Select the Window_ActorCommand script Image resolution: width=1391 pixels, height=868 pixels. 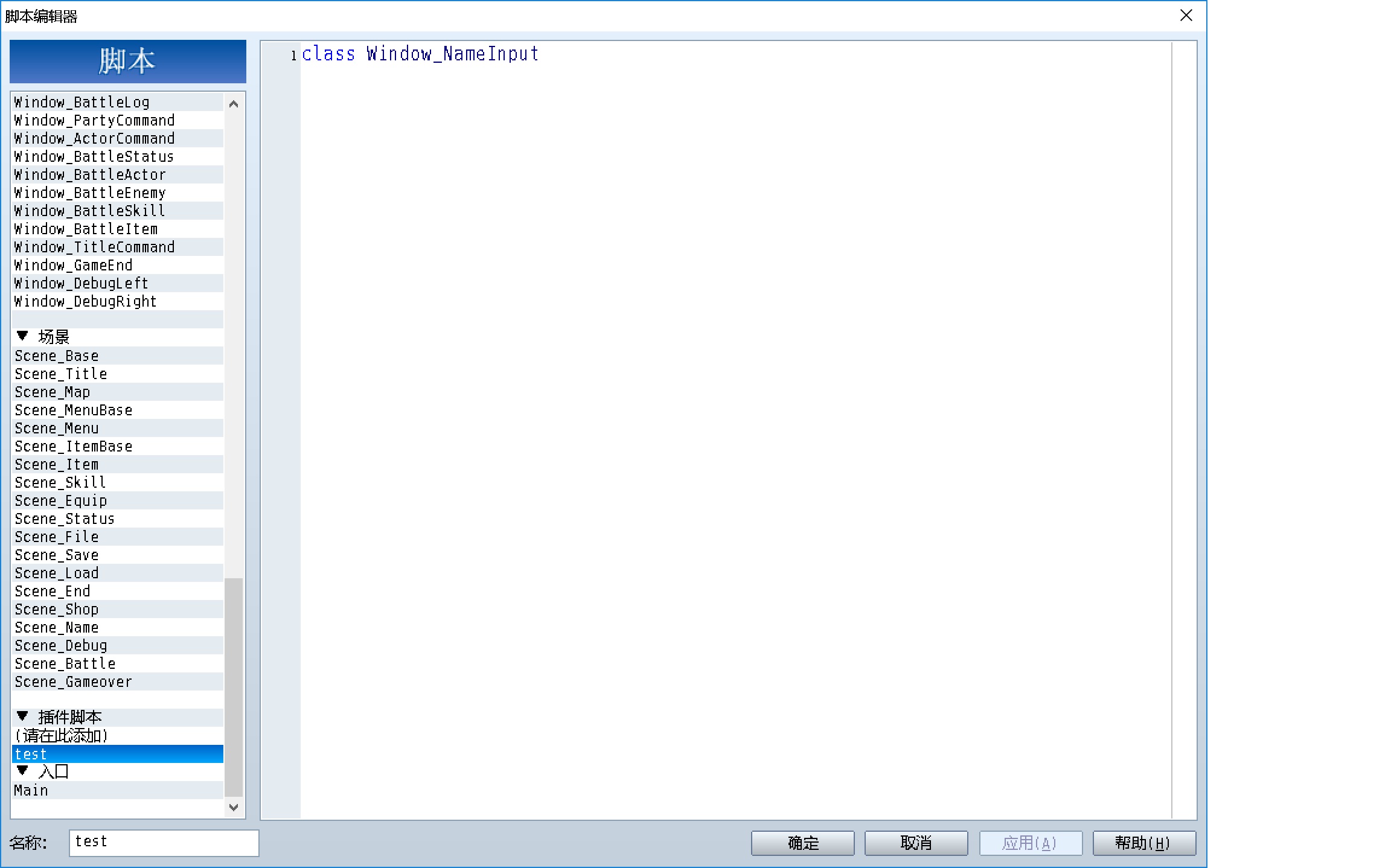118,138
